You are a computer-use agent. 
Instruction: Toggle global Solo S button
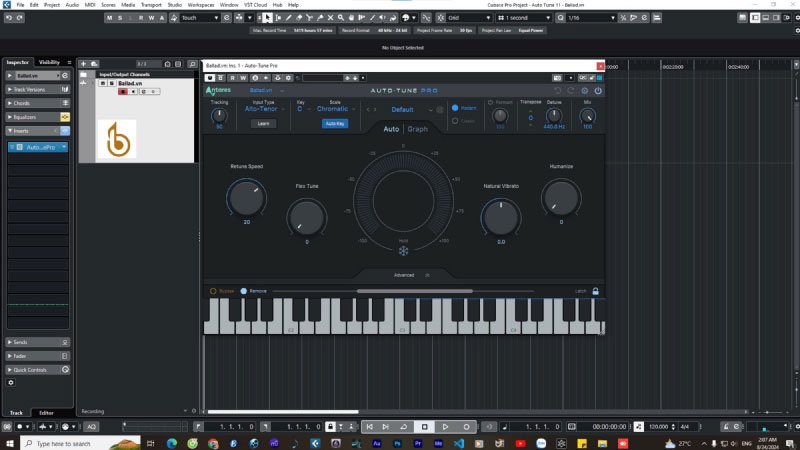pyautogui.click(x=120, y=18)
